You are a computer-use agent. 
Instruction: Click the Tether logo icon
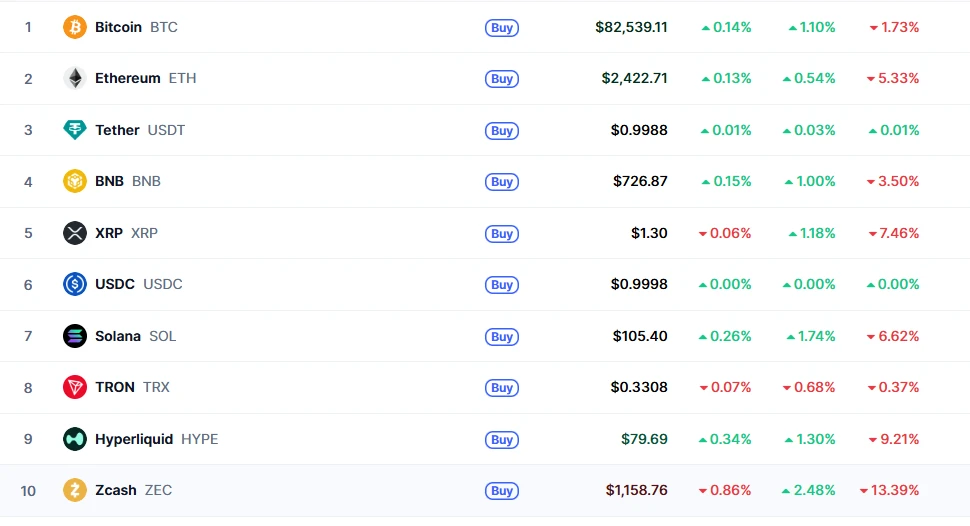point(75,130)
